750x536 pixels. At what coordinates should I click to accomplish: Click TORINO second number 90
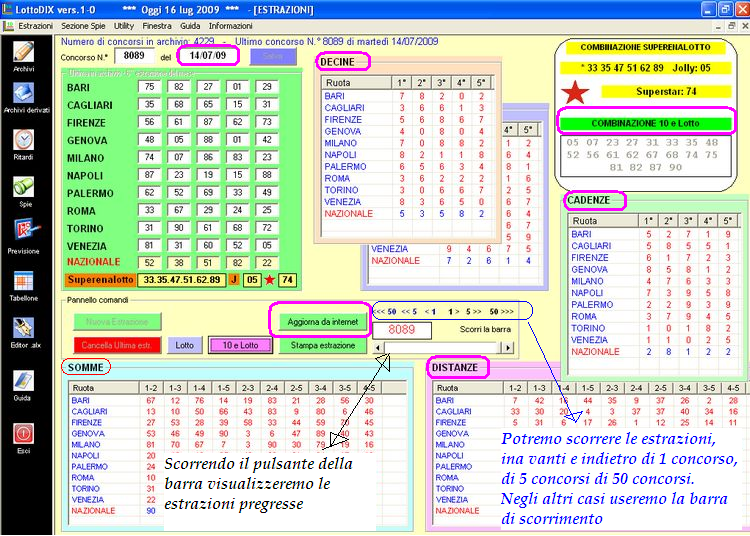click(178, 228)
